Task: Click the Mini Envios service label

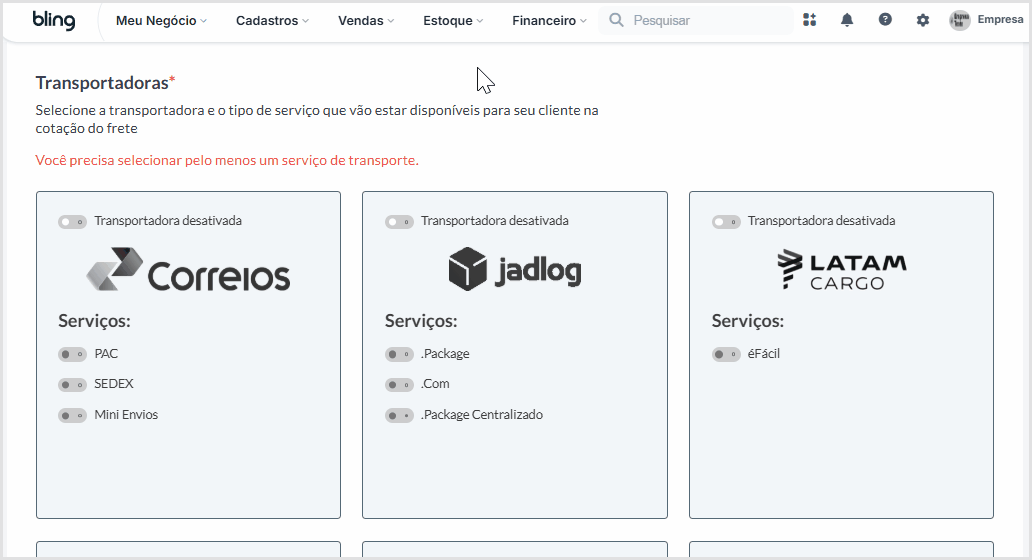Action: 126,415
